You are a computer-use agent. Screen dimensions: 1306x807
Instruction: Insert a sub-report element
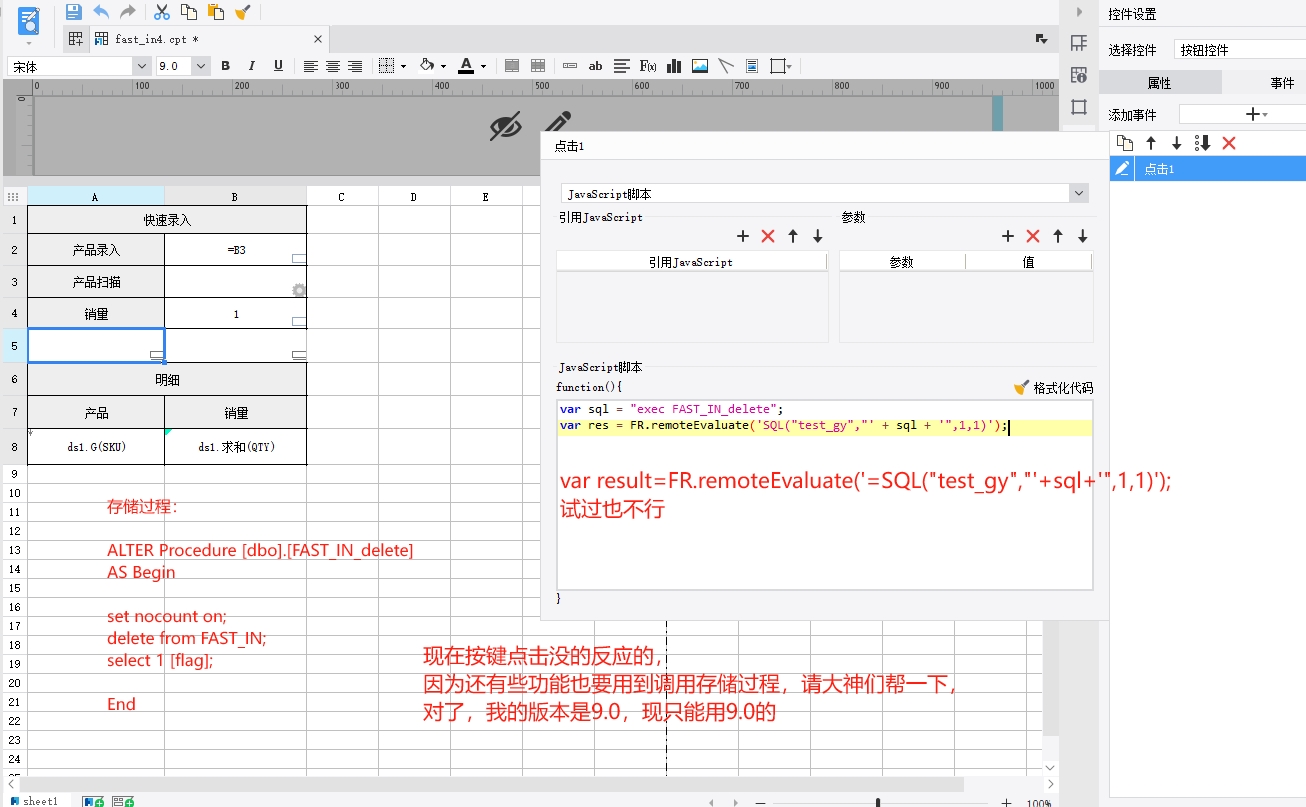tap(752, 66)
